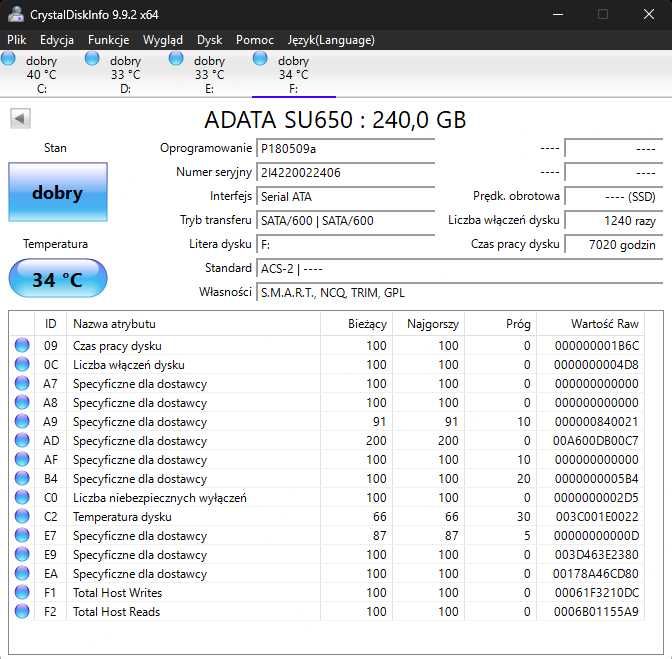The image size is (672, 659).
Task: Click status orb for attribute A9 row
Action: (x=22, y=421)
